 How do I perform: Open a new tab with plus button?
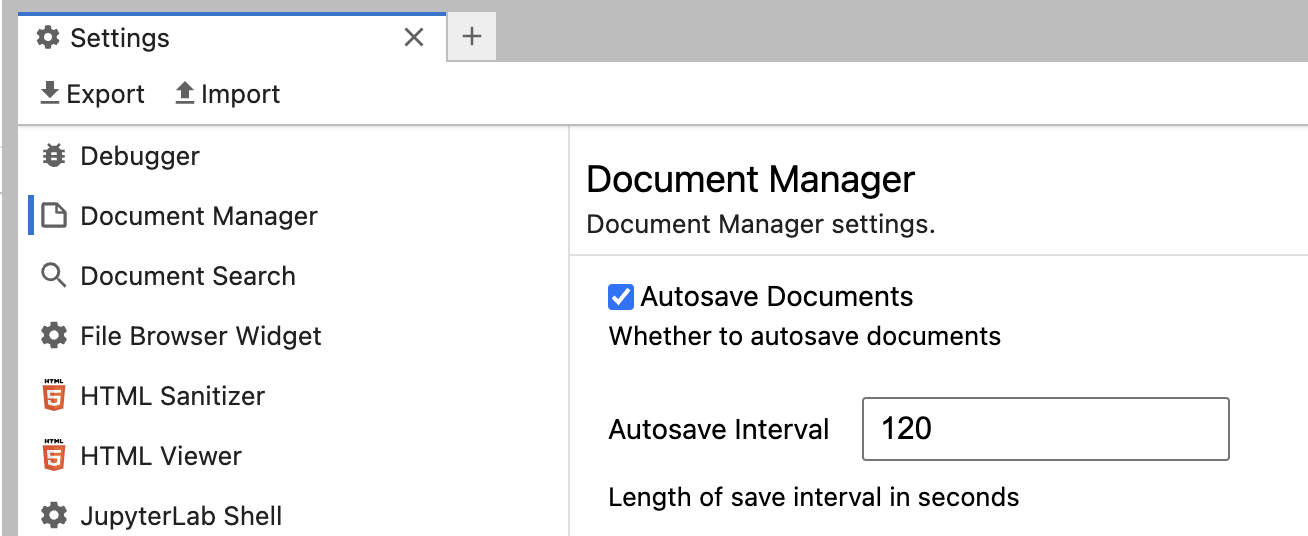pos(472,37)
